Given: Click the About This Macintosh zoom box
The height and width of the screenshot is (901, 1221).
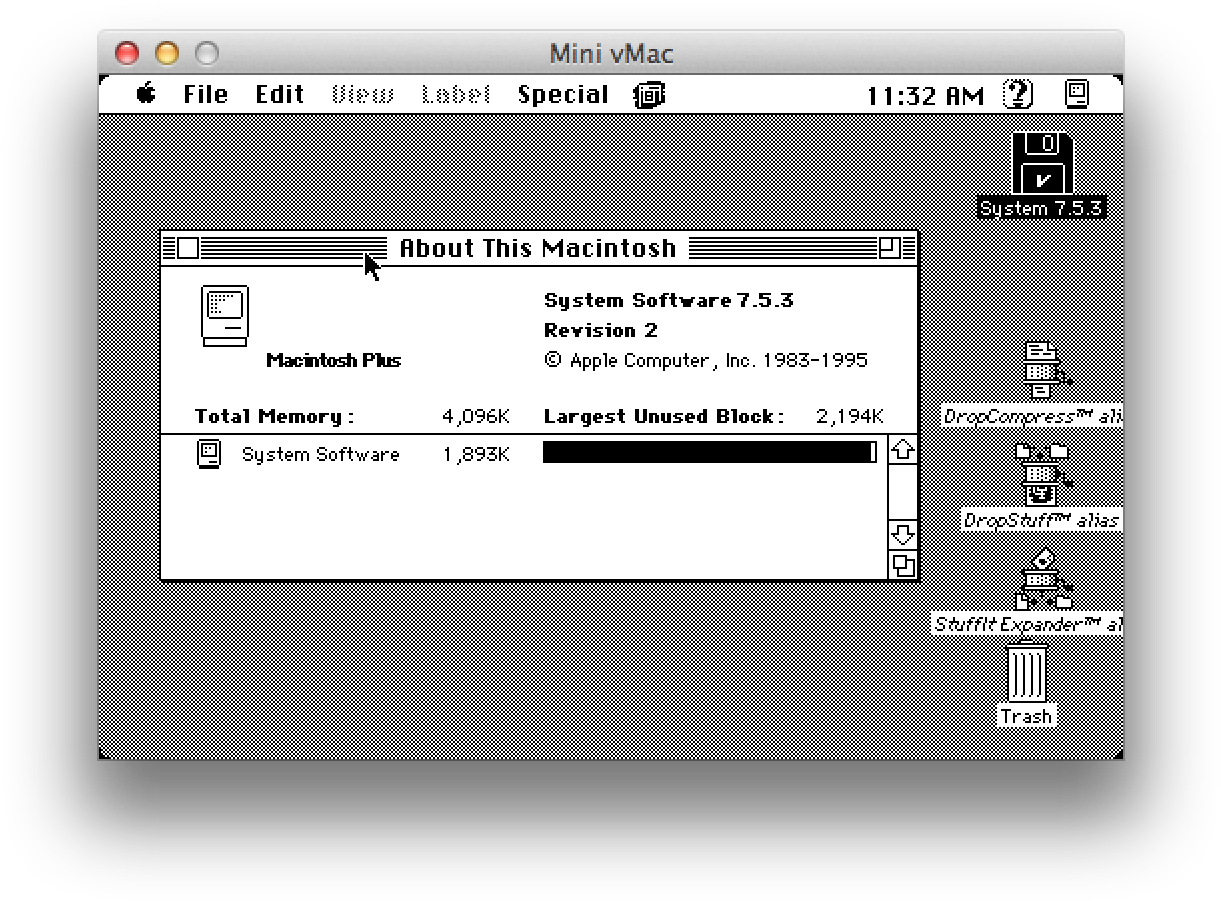Looking at the screenshot, I should click(889, 248).
